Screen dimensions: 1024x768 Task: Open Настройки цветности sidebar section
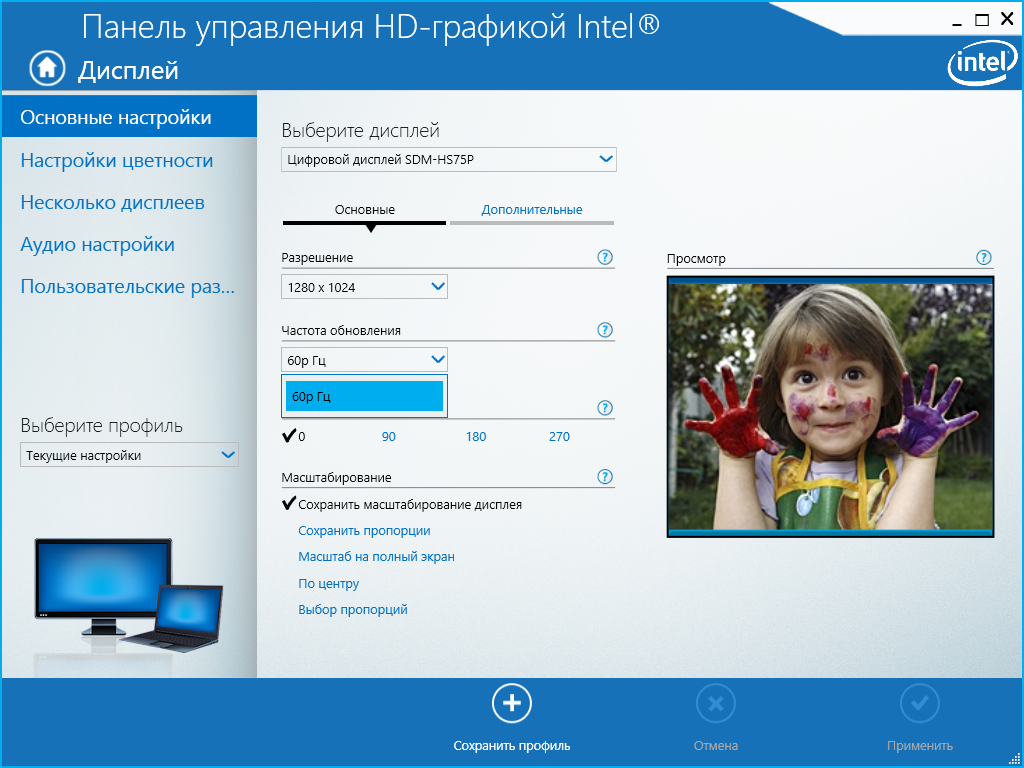[x=117, y=161]
